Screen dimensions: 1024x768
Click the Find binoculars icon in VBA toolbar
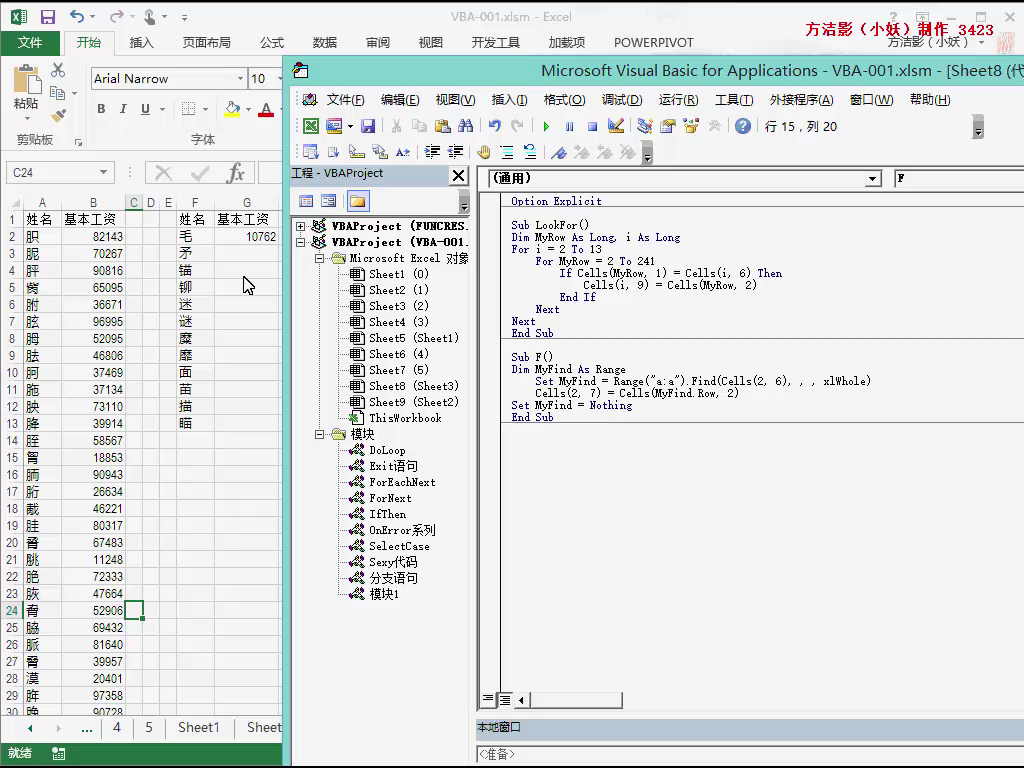pyautogui.click(x=466, y=126)
